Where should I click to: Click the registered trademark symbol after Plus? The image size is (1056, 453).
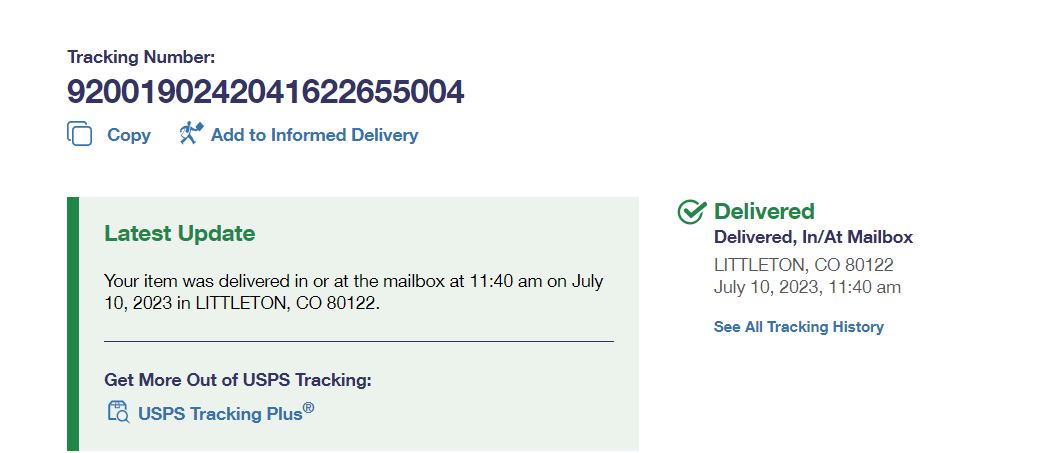tap(309, 407)
